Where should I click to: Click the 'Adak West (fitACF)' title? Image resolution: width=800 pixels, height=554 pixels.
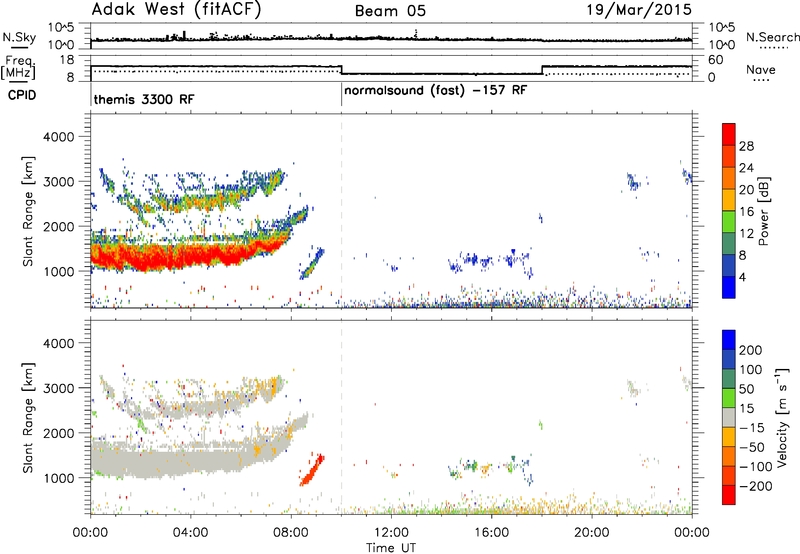coord(176,10)
